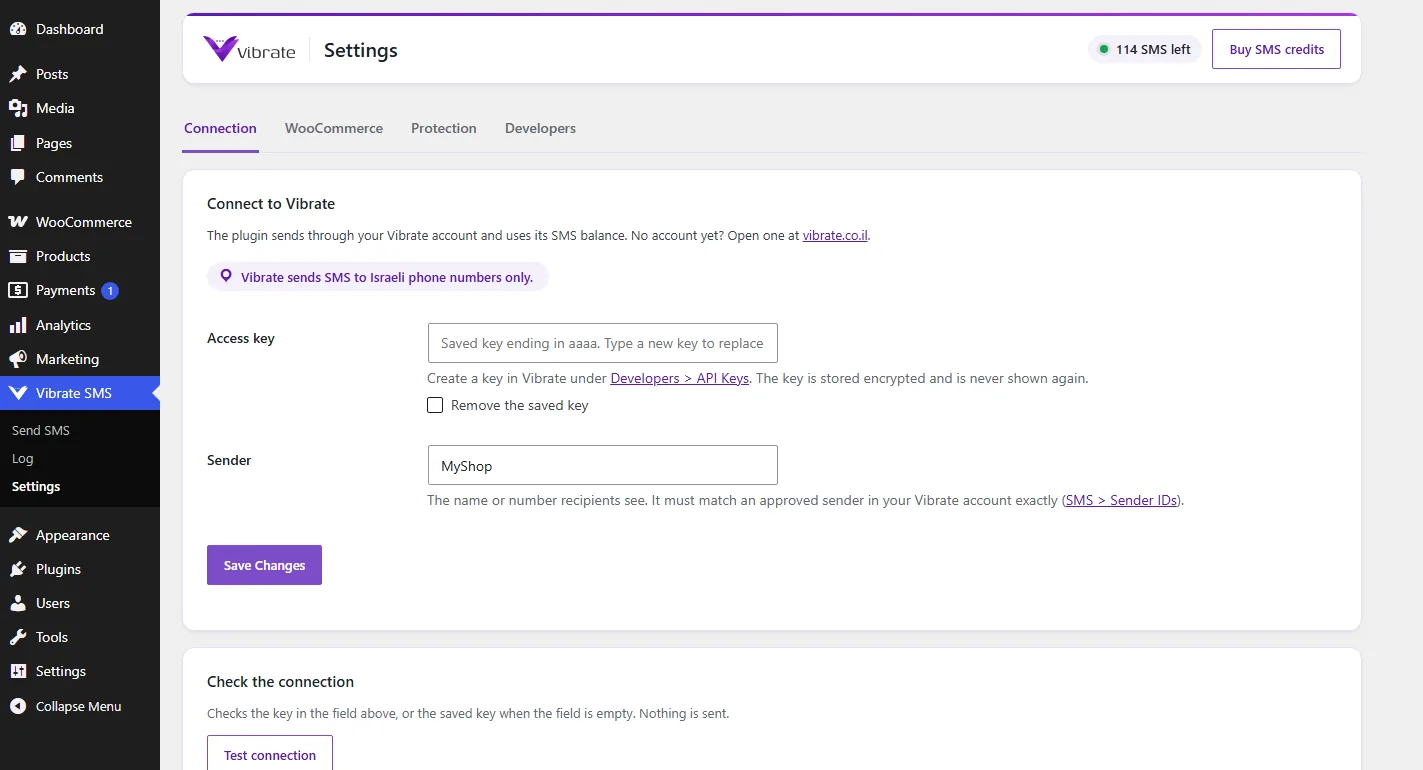
Task: Go to the Developers tab
Action: (540, 128)
